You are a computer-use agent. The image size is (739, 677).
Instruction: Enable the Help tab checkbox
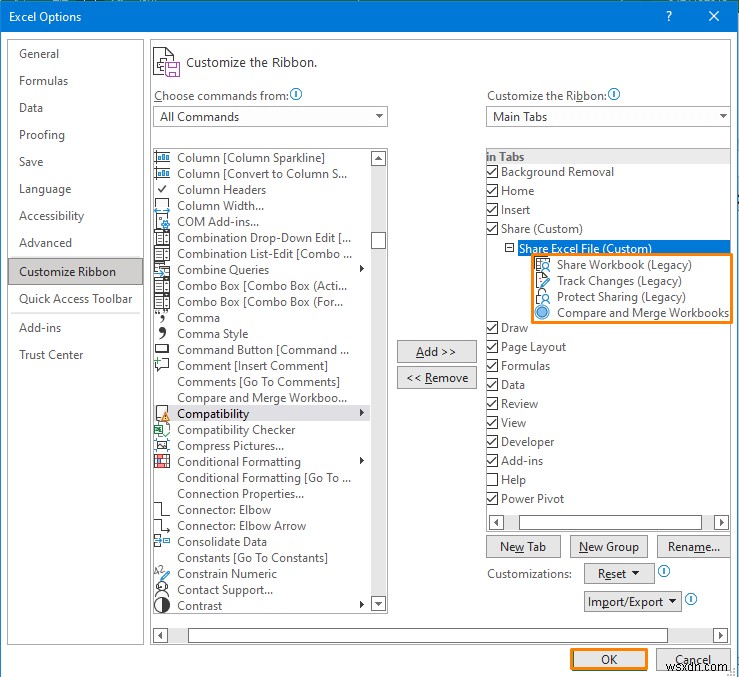(492, 479)
